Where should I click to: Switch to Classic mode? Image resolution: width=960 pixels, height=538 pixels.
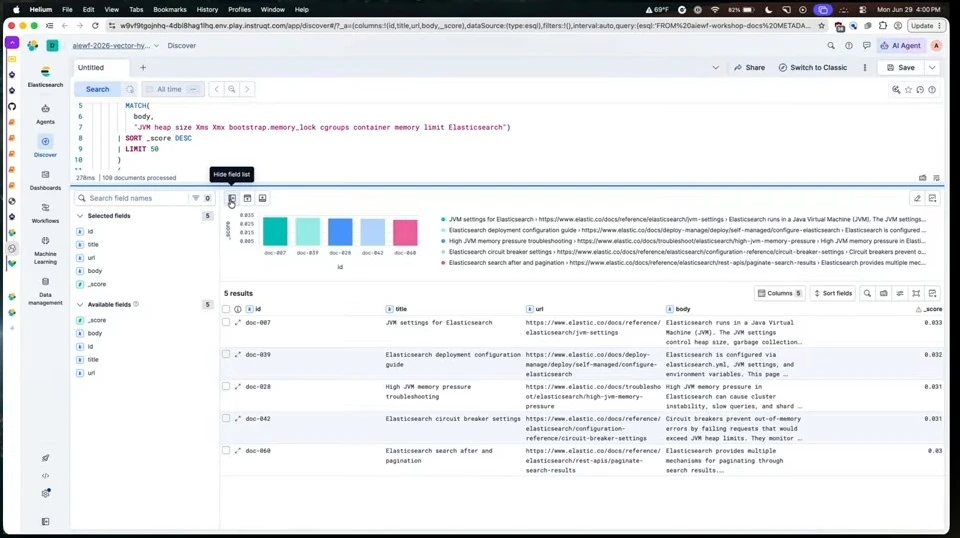pyautogui.click(x=812, y=68)
